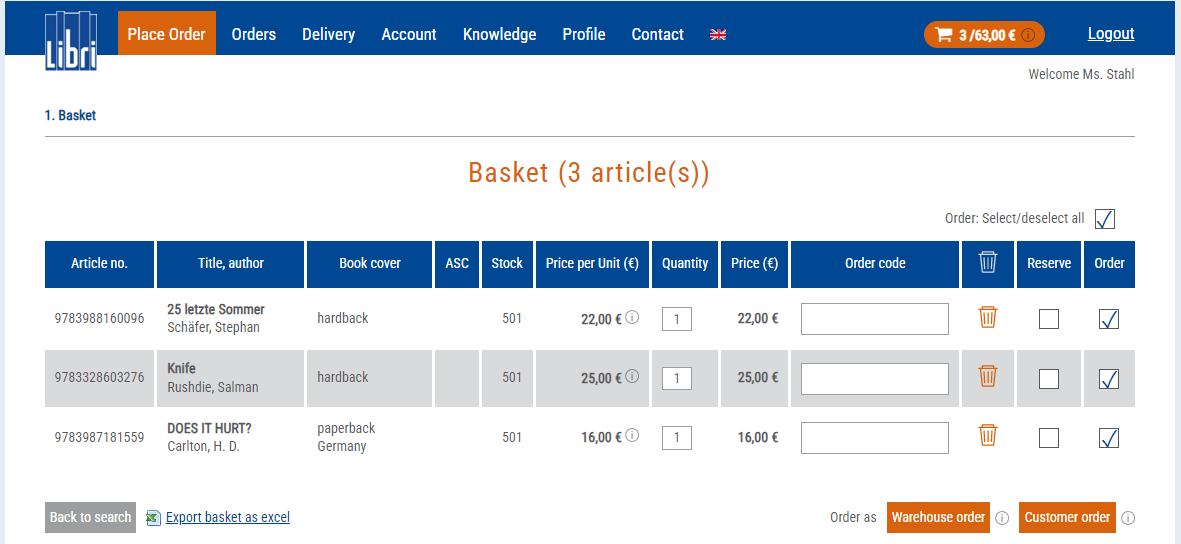This screenshot has width=1181, height=544.
Task: Click the Price per Unit (€) header
Action: [593, 264]
